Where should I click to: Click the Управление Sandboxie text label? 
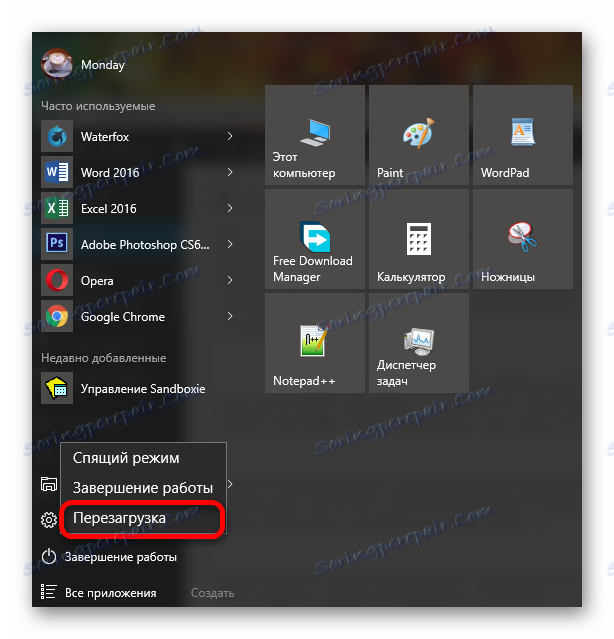[143, 389]
